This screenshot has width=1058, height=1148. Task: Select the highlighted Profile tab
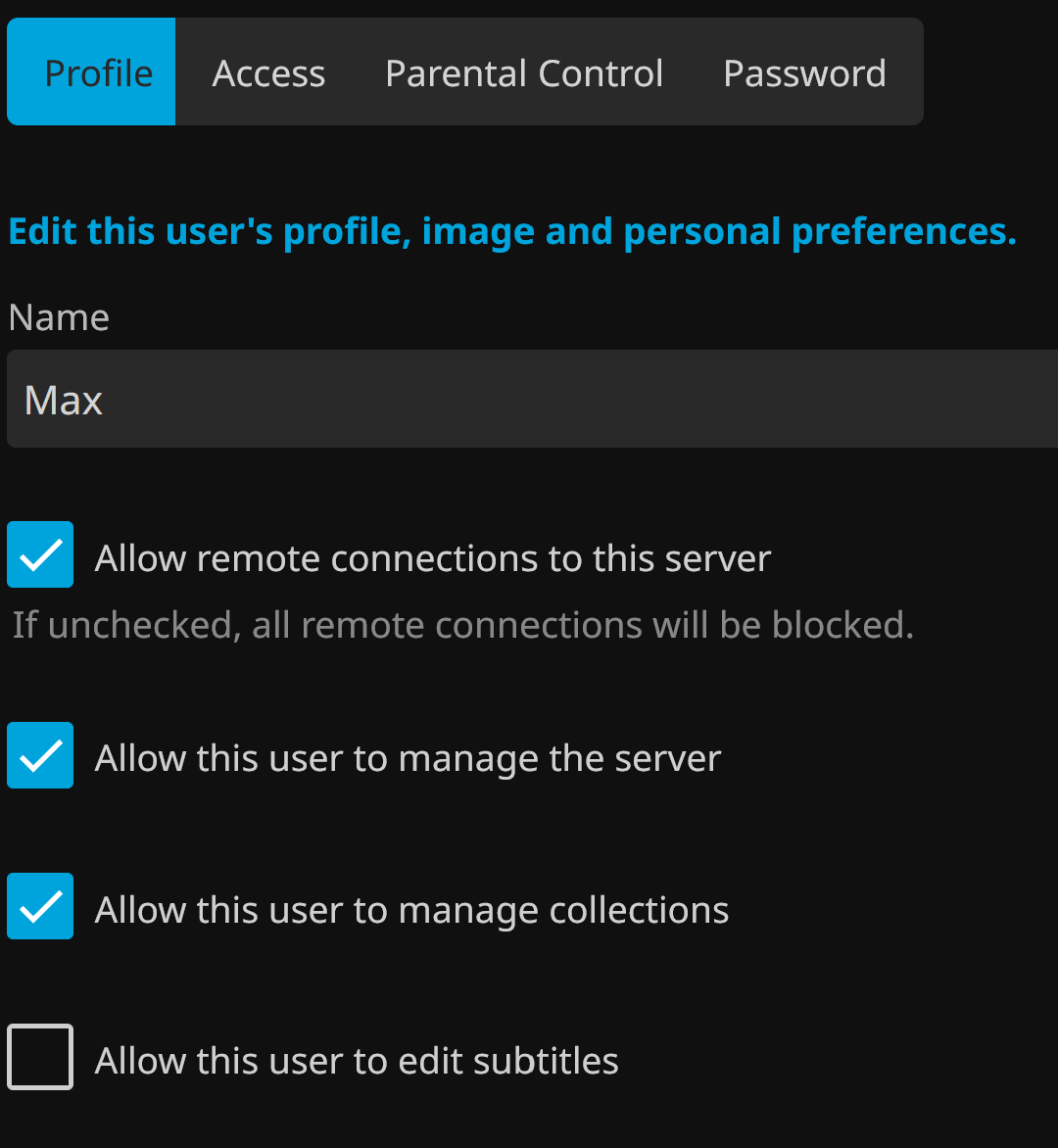tap(98, 73)
